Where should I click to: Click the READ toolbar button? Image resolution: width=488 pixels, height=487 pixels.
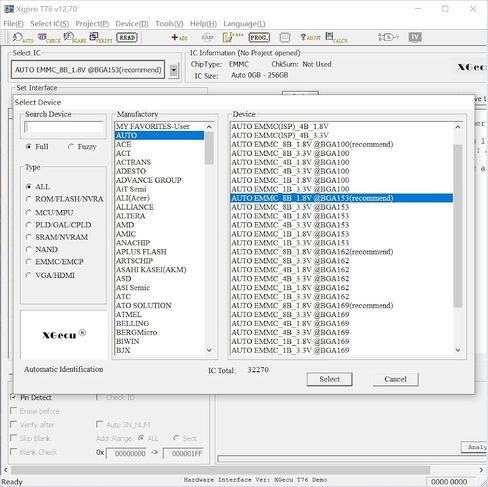point(127,37)
